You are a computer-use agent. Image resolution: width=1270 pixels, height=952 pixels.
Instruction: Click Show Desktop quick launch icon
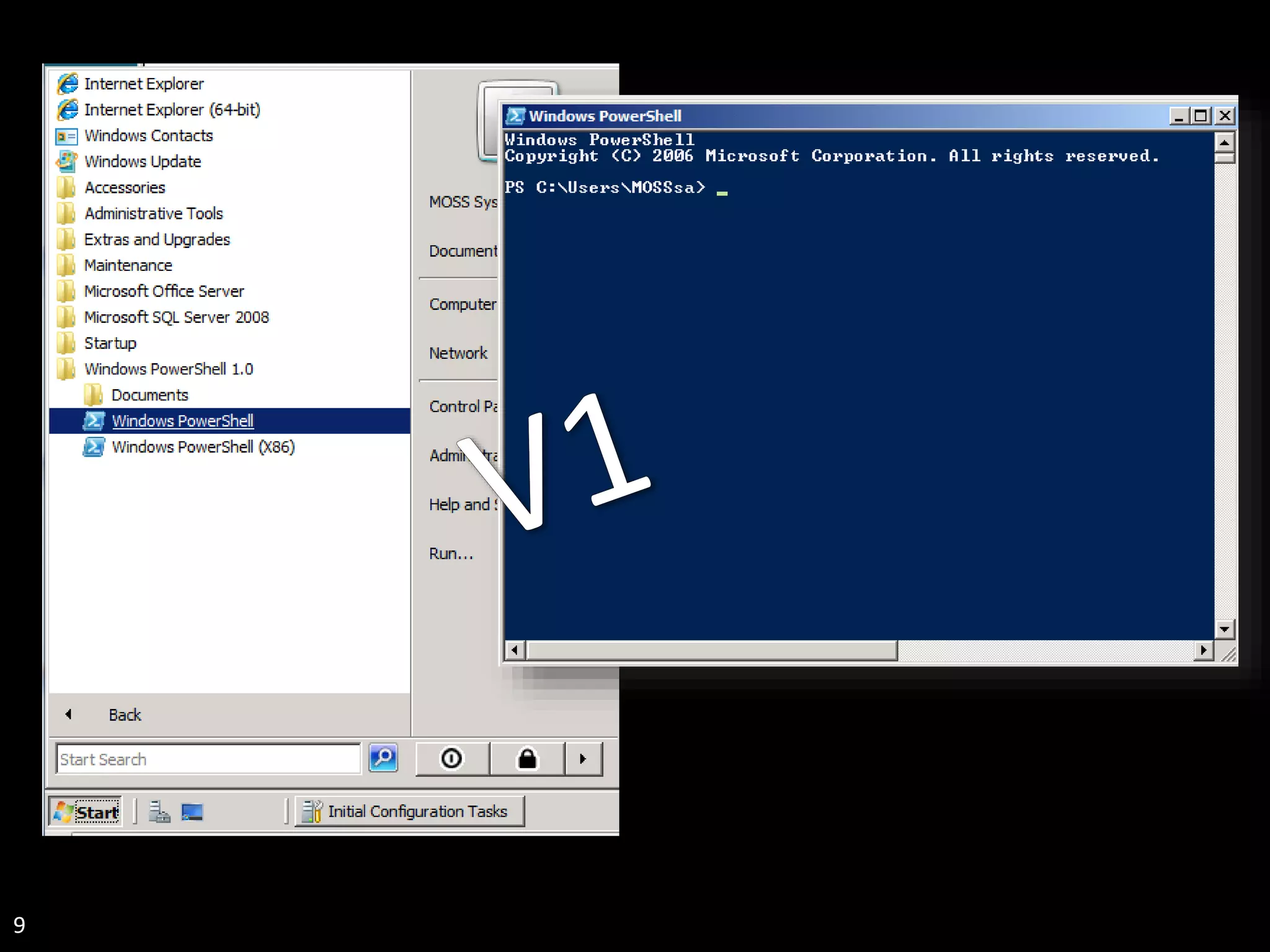(192, 812)
